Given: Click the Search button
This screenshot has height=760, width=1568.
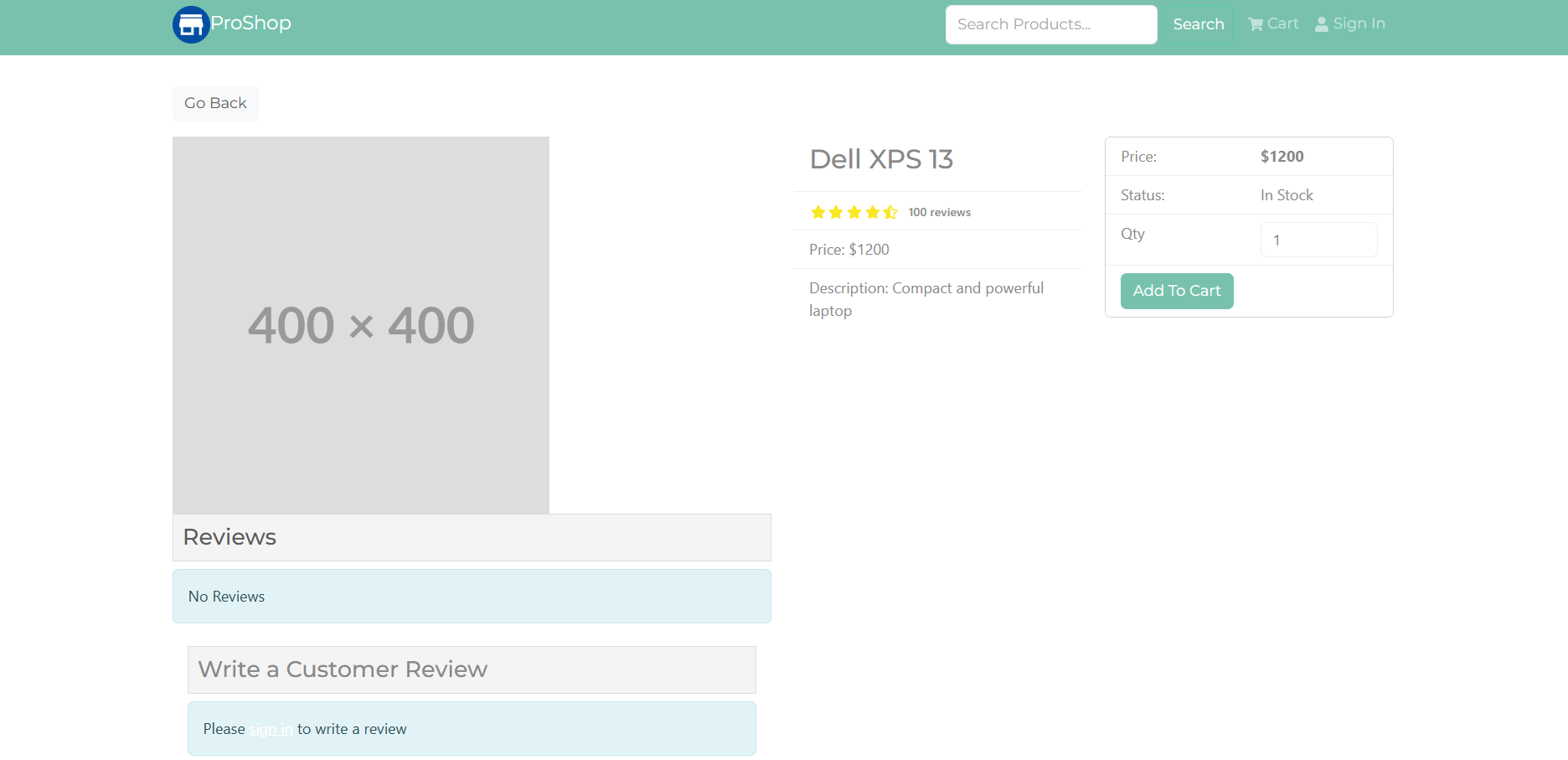Looking at the screenshot, I should coord(1199,24).
